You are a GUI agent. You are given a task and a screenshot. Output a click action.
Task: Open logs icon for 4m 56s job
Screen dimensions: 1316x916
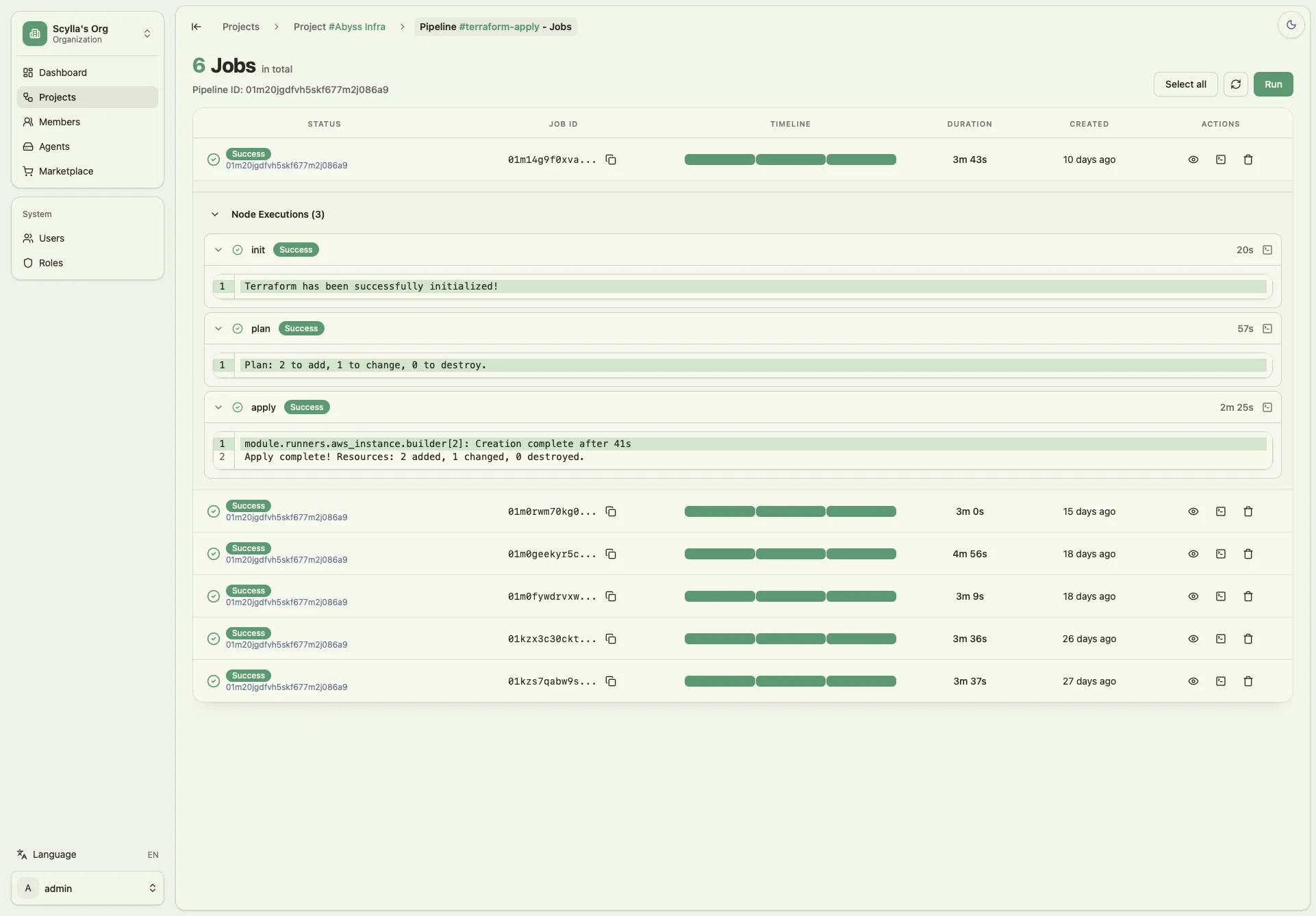tap(1221, 554)
